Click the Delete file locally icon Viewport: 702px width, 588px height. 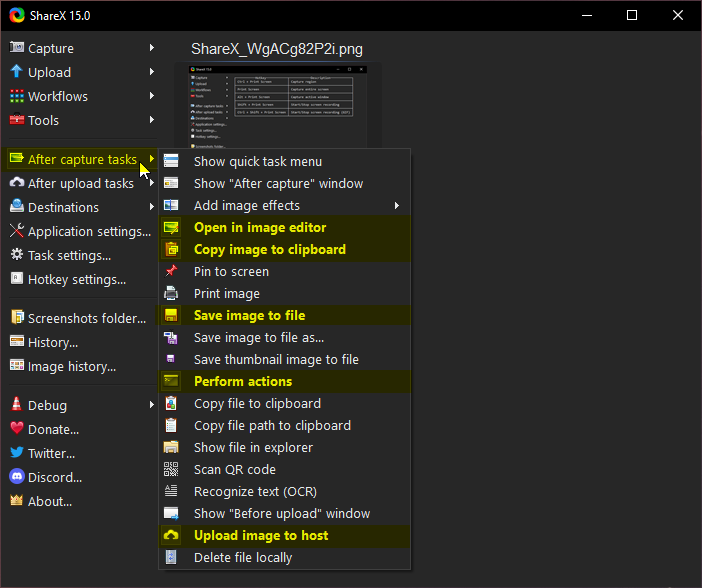point(171,557)
